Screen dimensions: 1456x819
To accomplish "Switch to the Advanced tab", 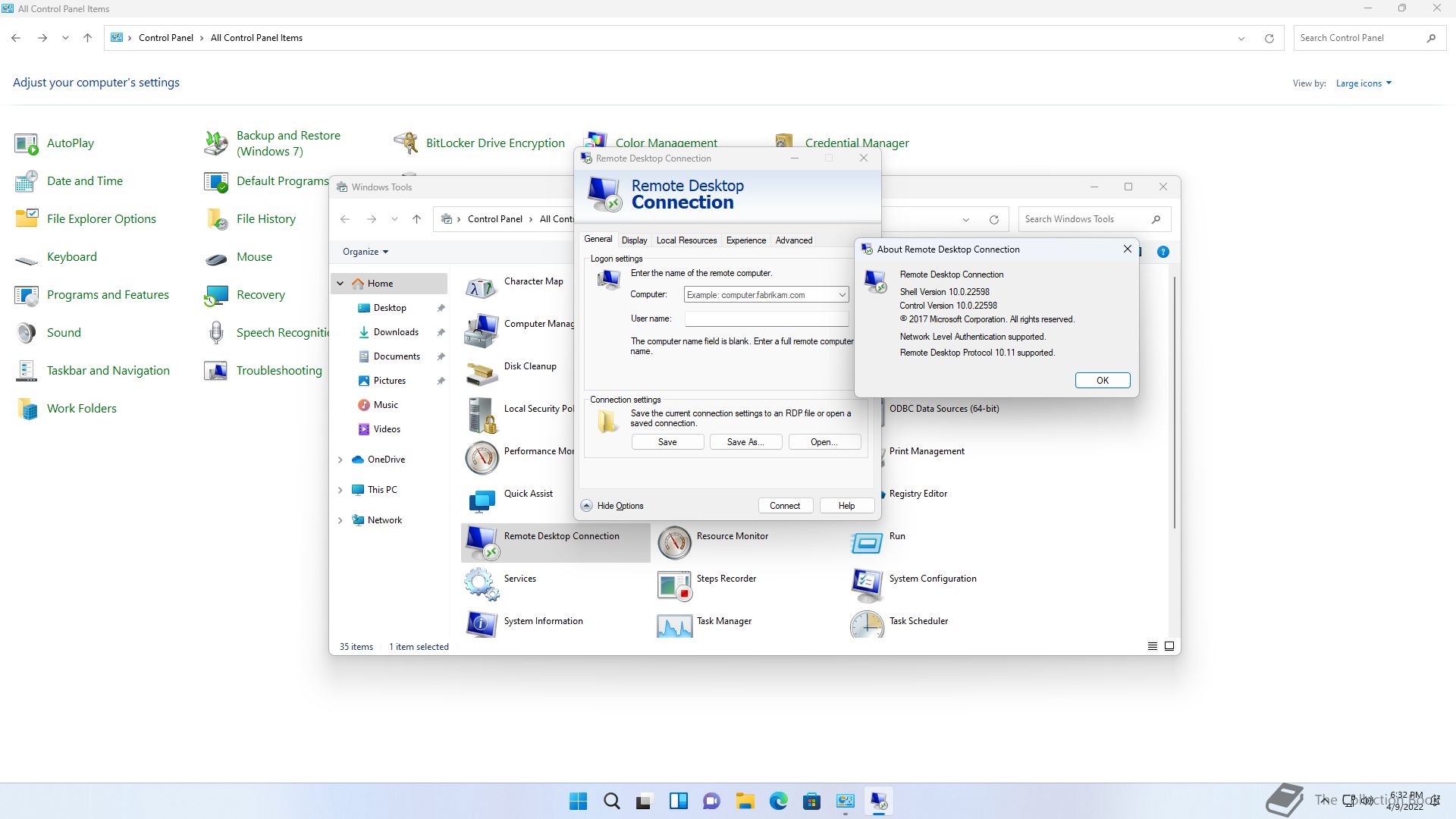I will point(794,240).
